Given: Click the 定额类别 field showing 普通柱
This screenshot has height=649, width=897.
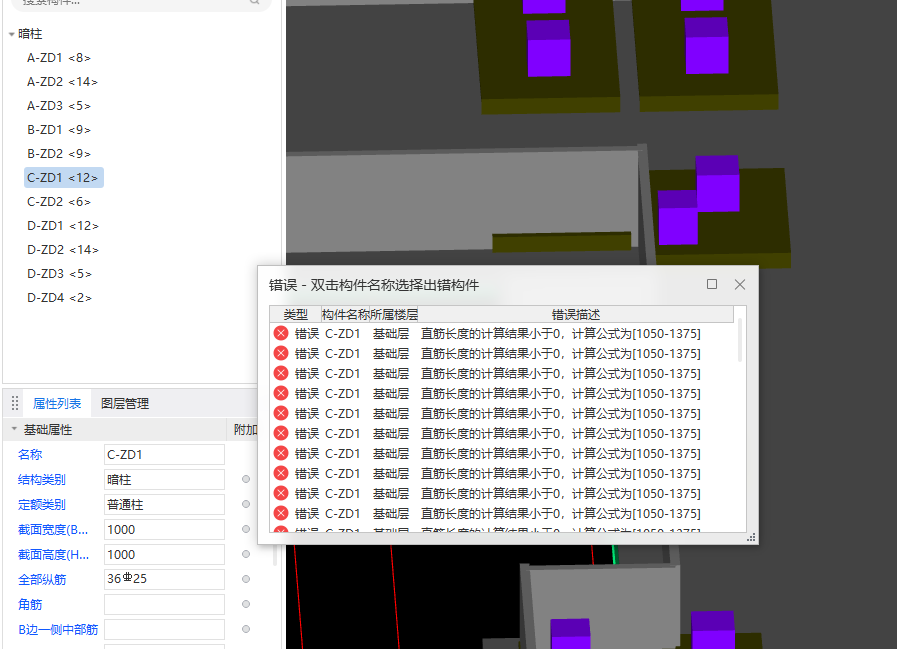Looking at the screenshot, I should (164, 505).
